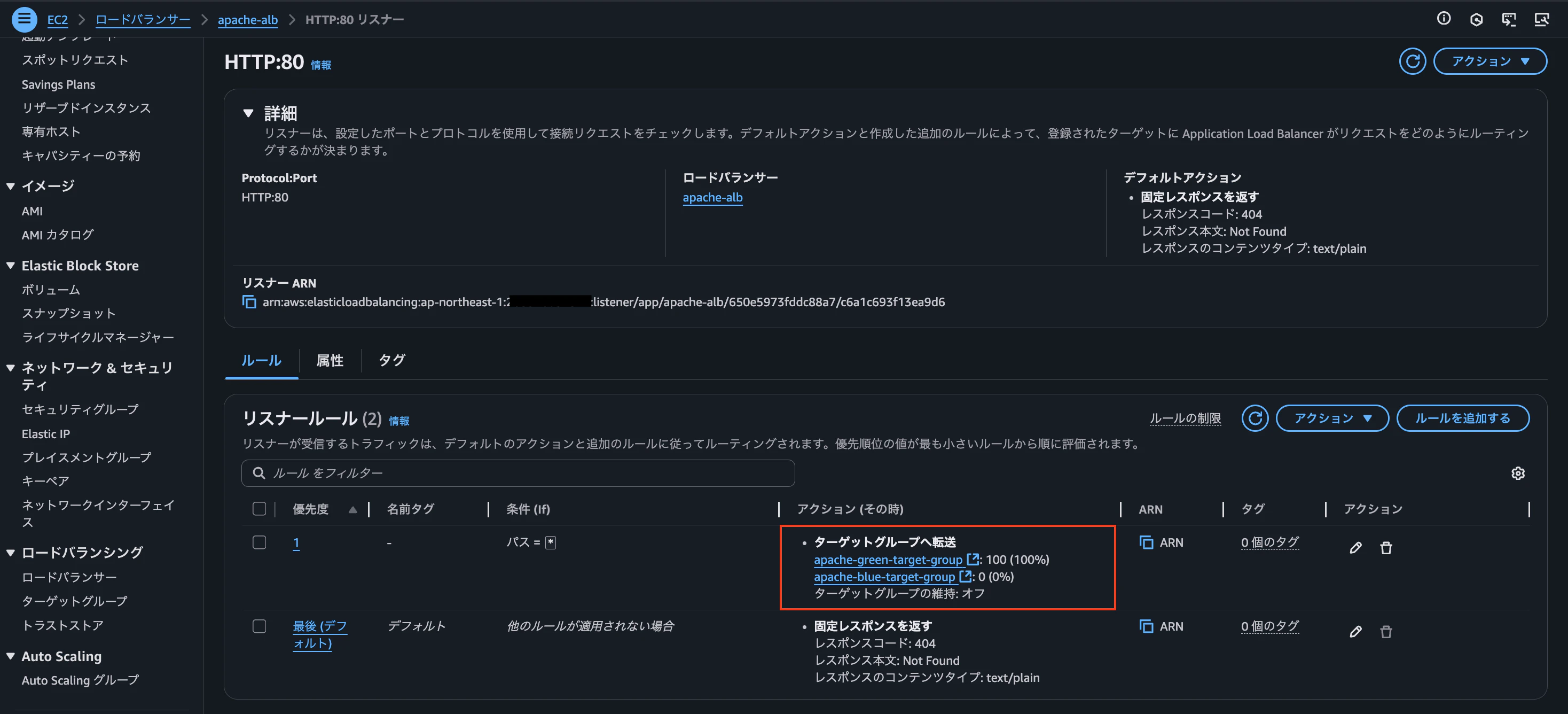Viewport: 1568px width, 714px height.
Task: Edit the priority 1 rule
Action: pos(1355,548)
